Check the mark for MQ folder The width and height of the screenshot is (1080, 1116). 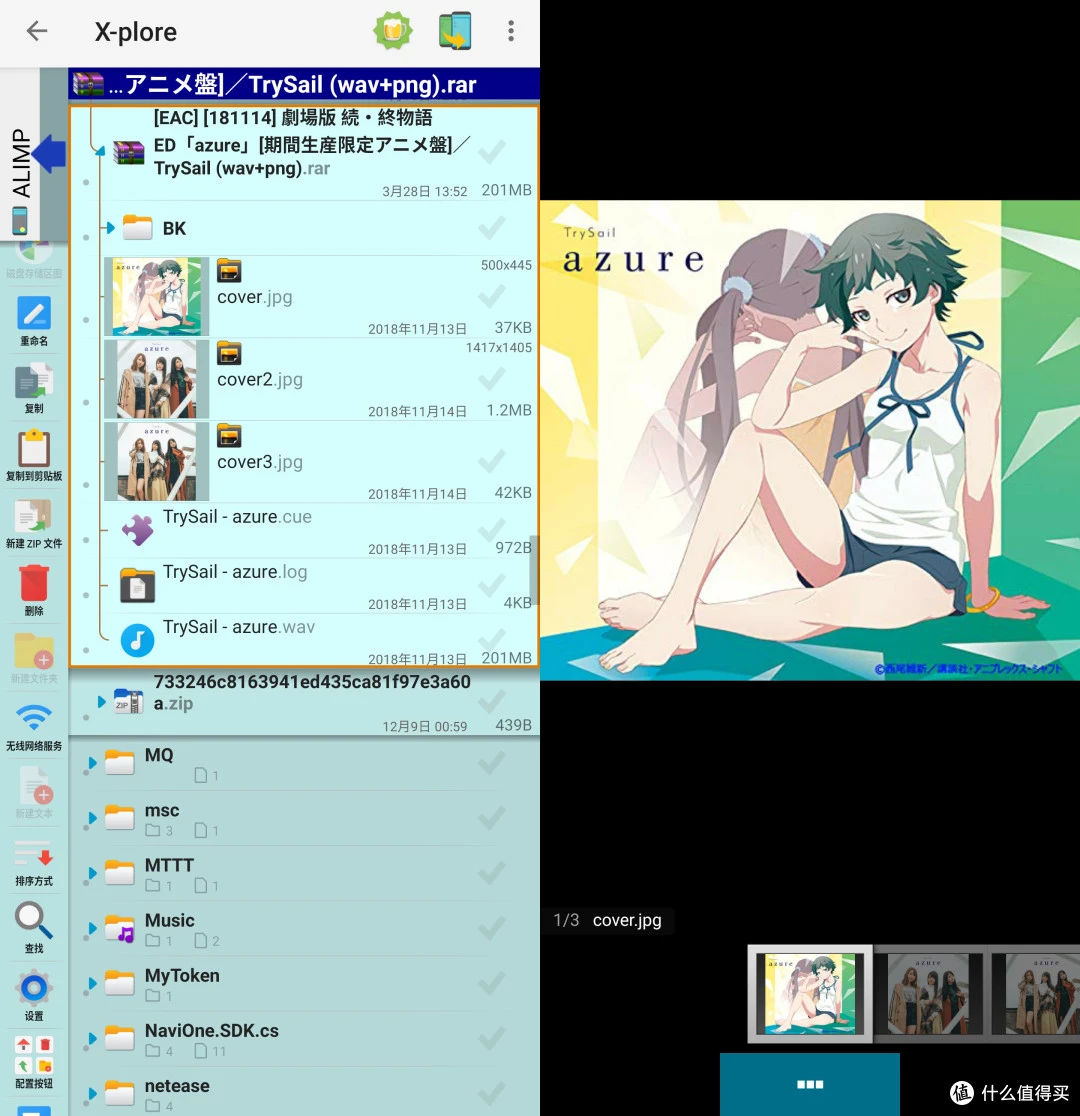(492, 763)
